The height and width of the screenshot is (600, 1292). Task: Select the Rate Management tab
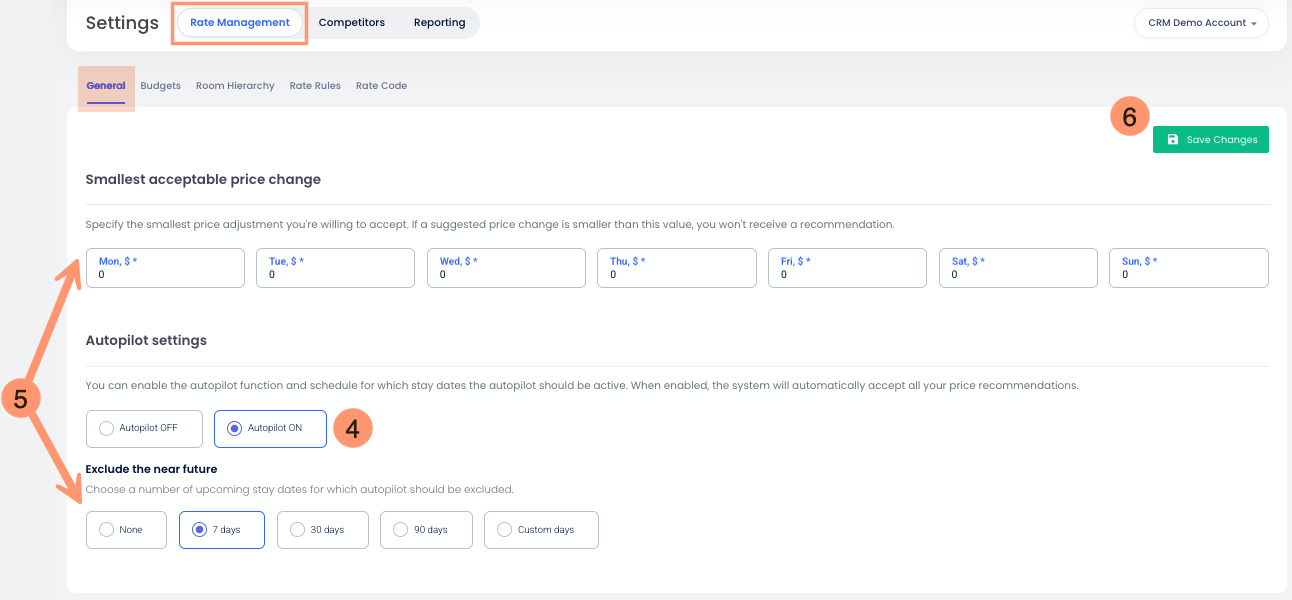click(x=240, y=21)
